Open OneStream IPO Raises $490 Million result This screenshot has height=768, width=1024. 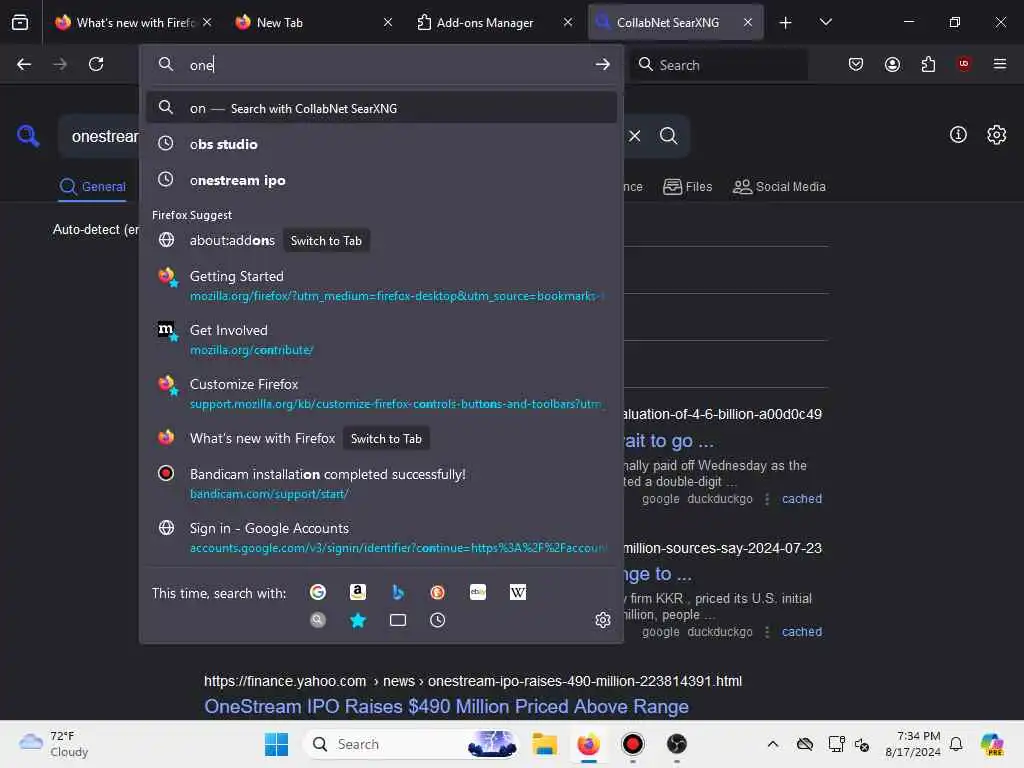pos(446,707)
